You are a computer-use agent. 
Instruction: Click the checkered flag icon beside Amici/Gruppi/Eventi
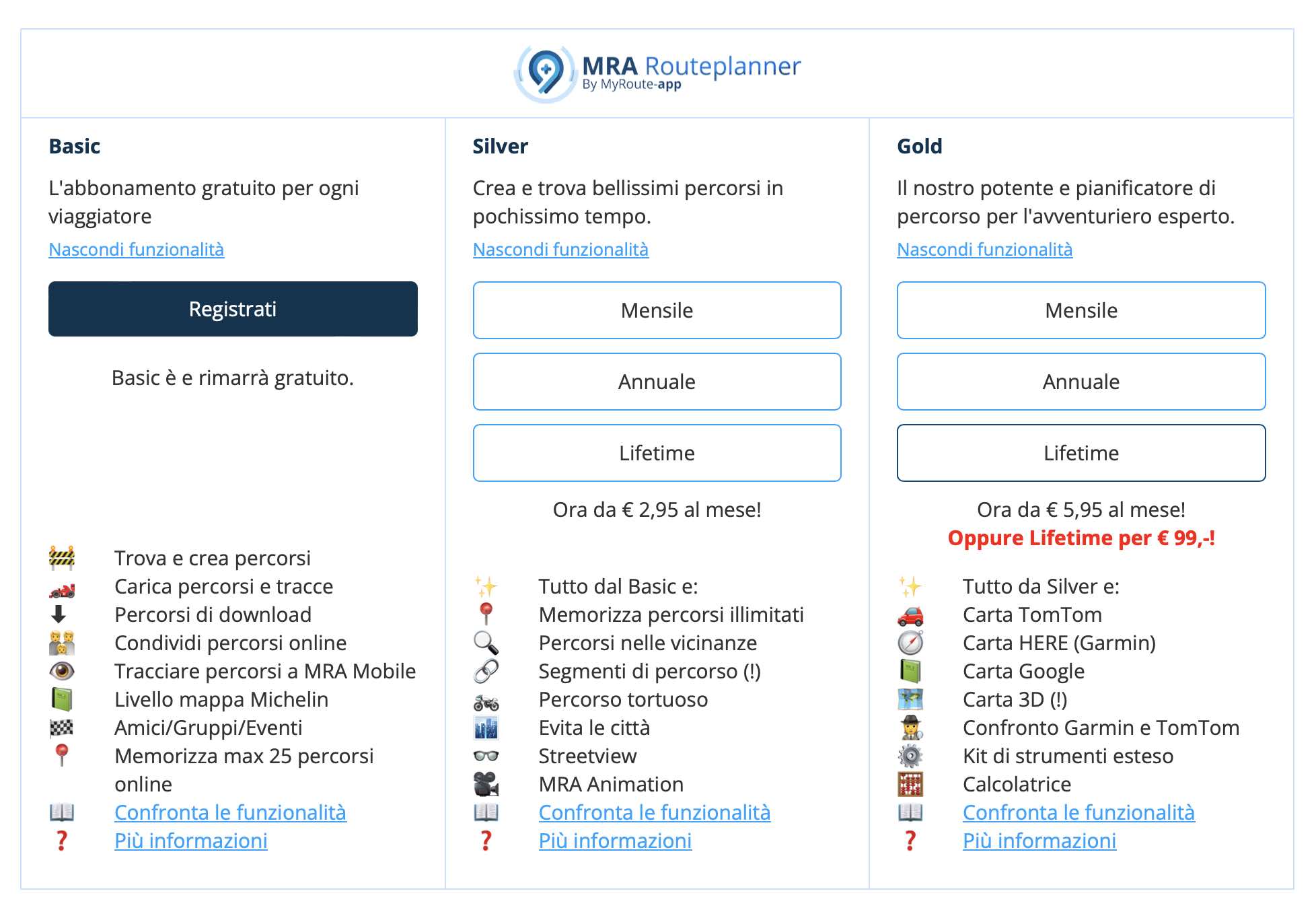click(62, 728)
